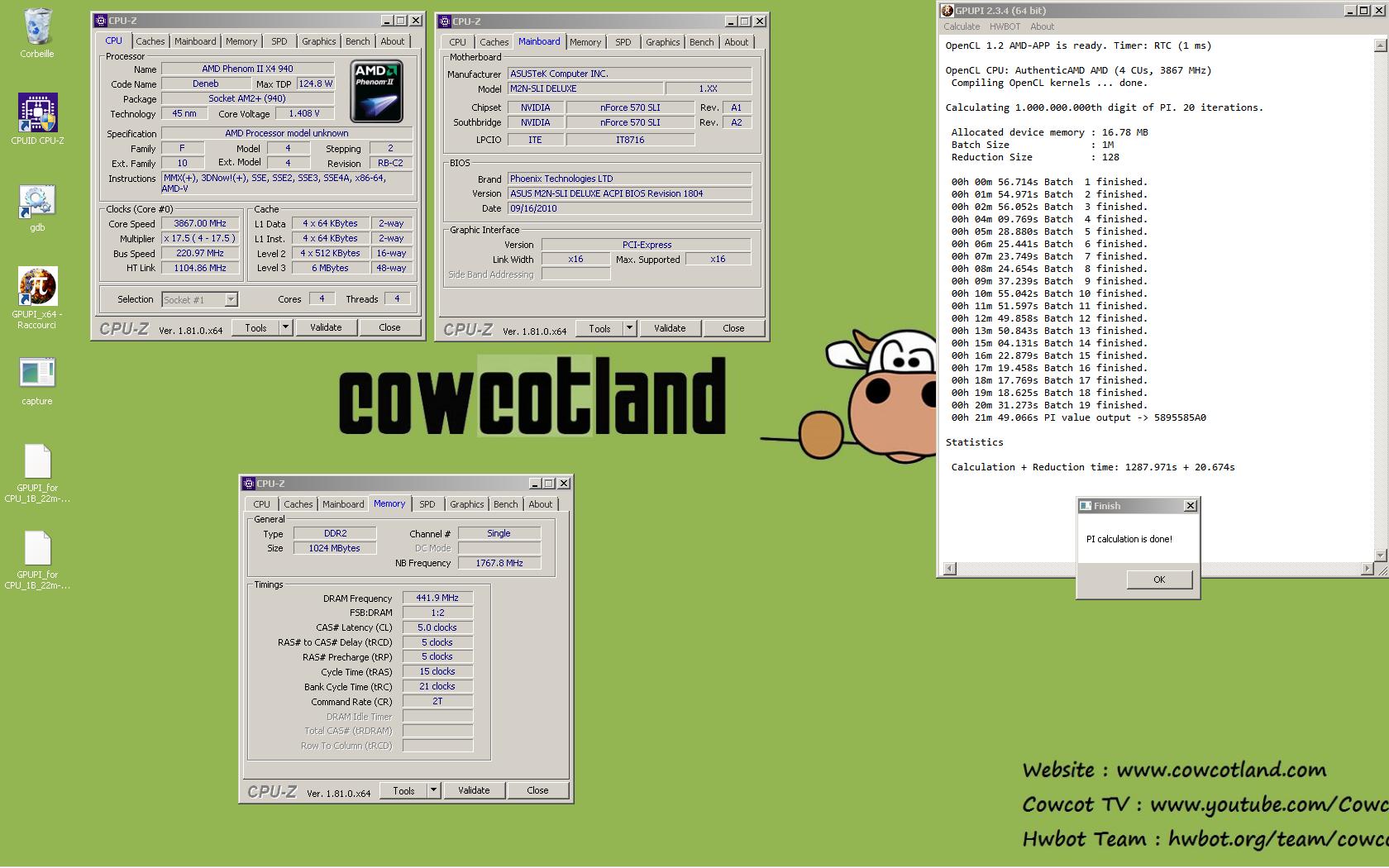Close the Finish dialog with X
The image size is (1389, 868).
[x=1191, y=506]
